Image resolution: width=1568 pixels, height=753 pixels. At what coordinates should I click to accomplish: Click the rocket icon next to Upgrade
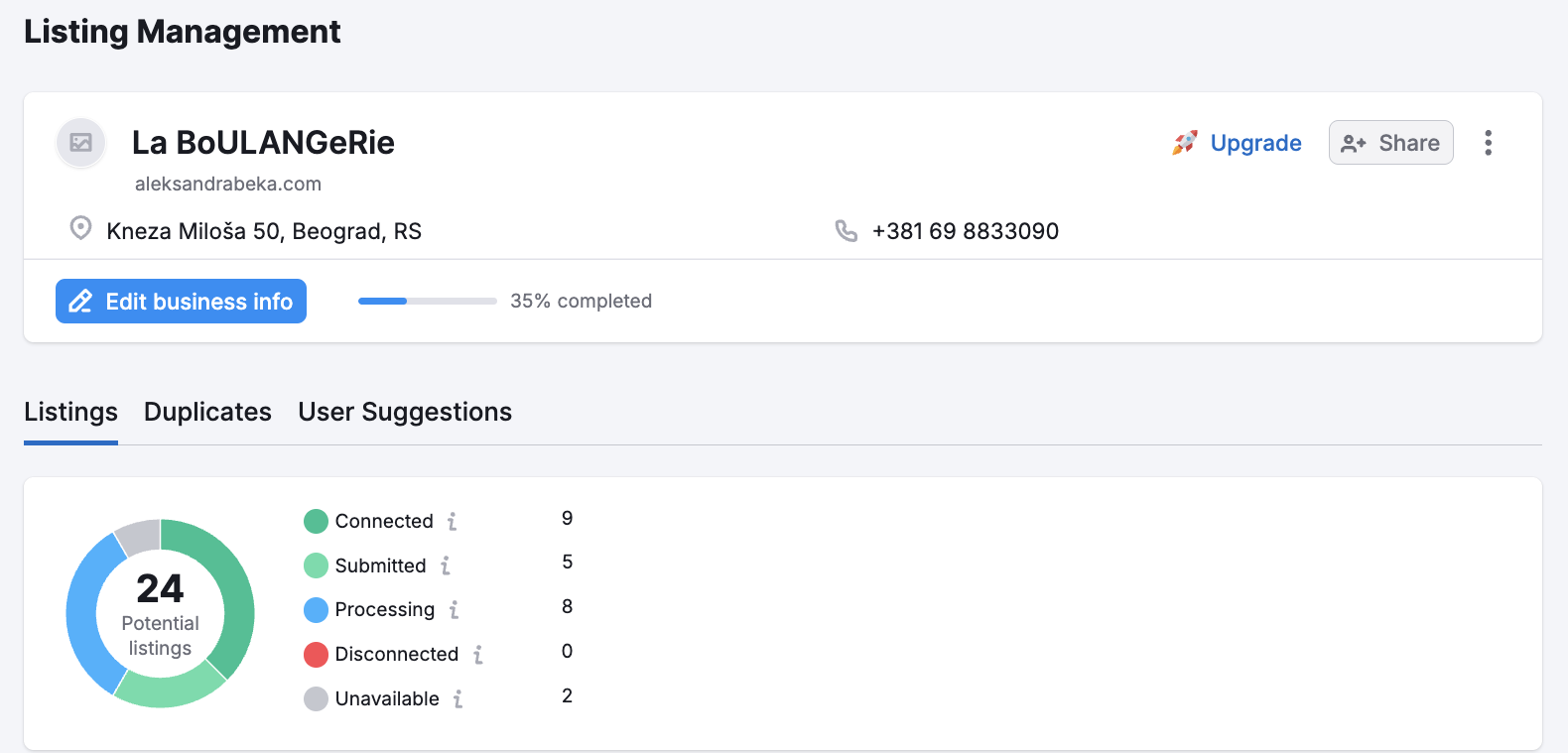tap(1184, 142)
